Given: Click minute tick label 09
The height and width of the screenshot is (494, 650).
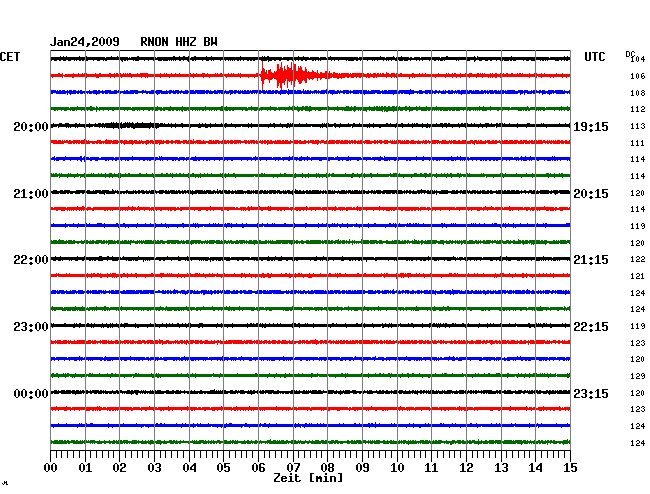Looking at the screenshot, I should point(362,467).
